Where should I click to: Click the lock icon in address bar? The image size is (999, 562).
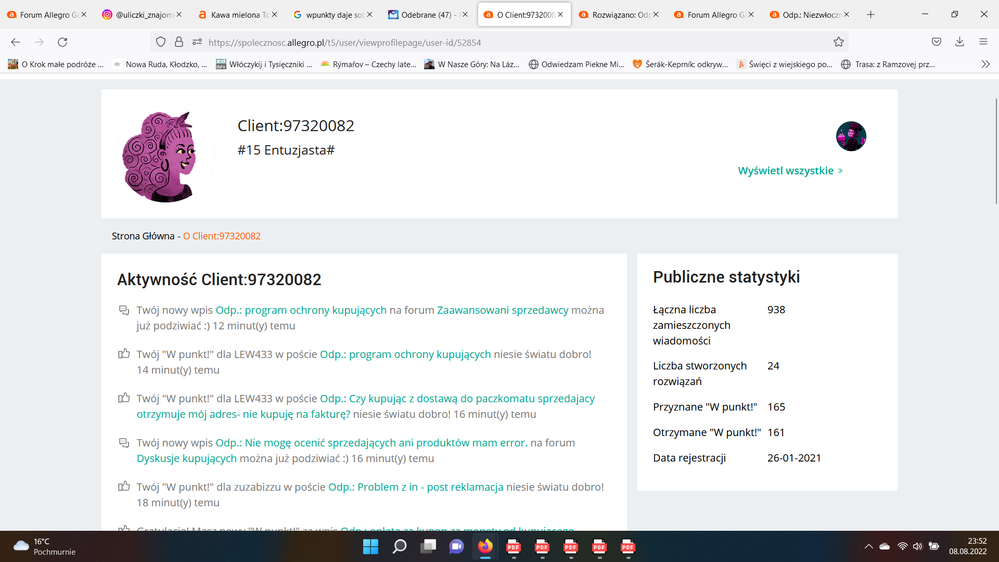click(179, 42)
